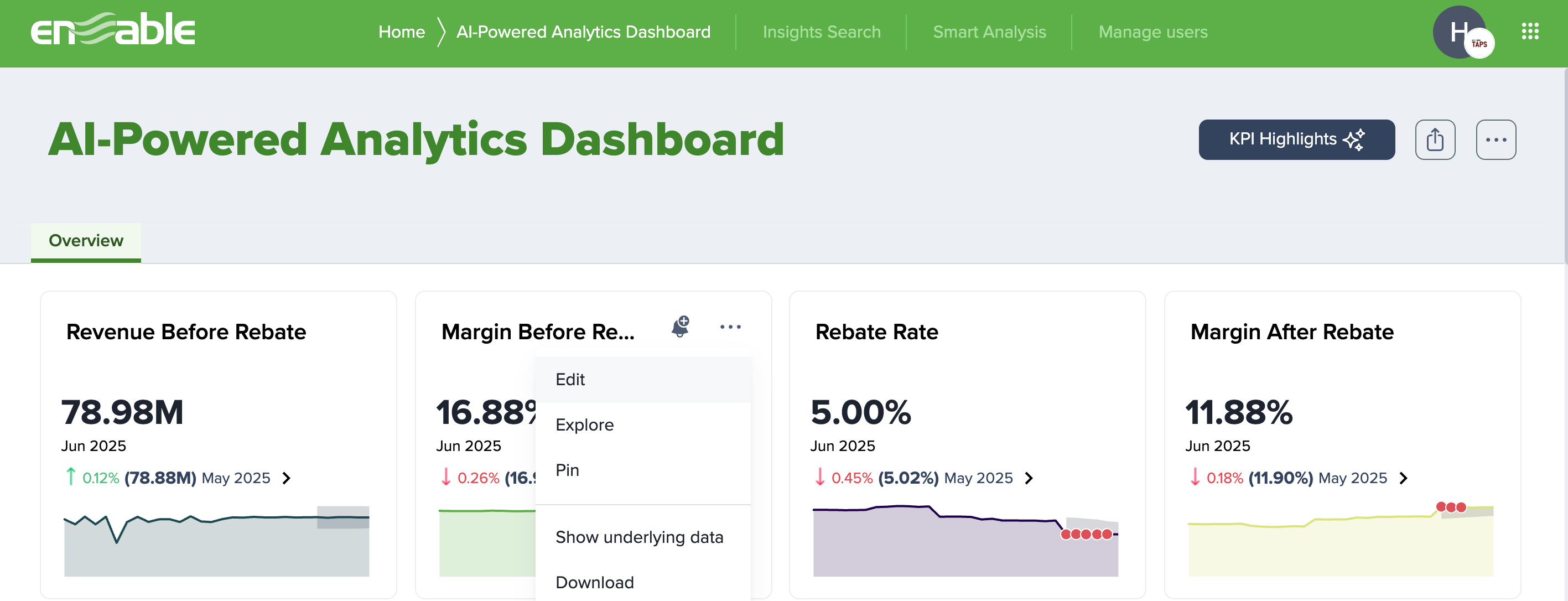Select Edit from the context menu
1568x601 pixels.
570,379
